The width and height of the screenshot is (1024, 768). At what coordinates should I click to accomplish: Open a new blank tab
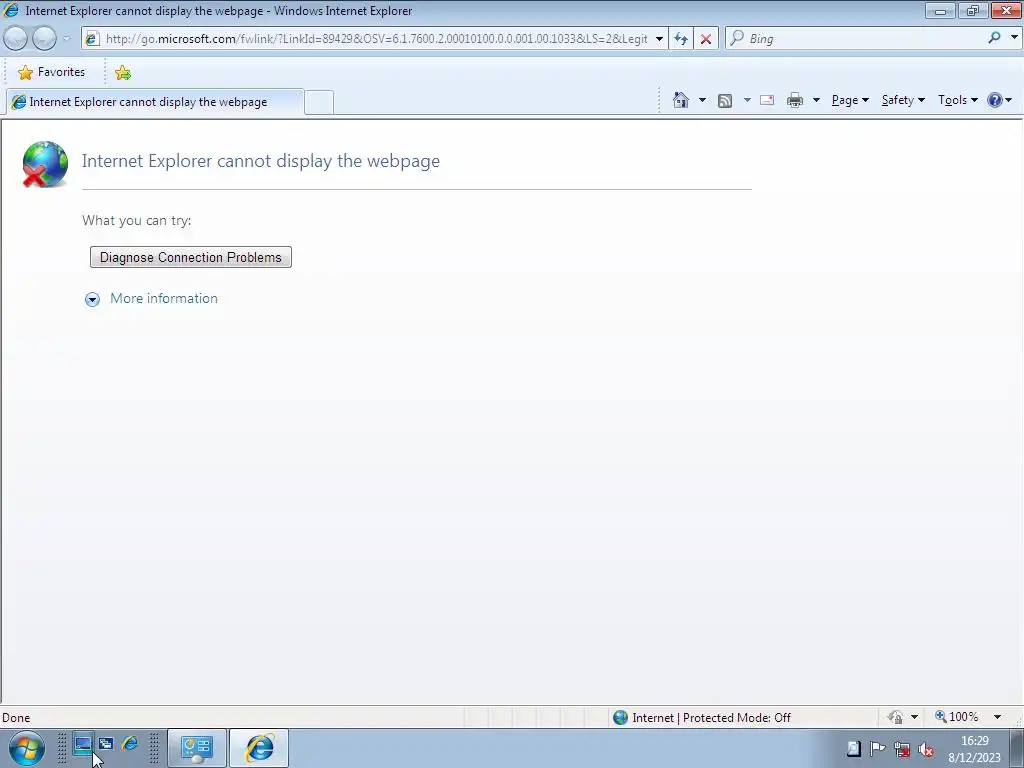(319, 103)
